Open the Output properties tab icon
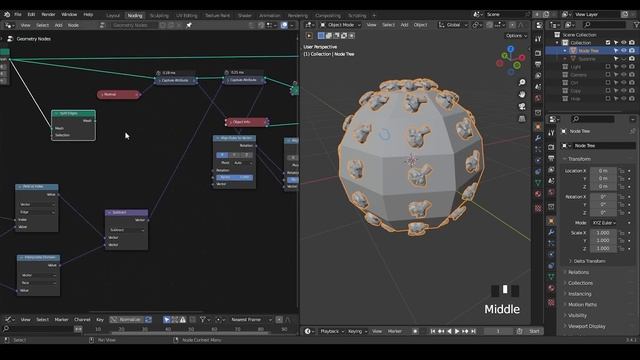640x360 pixels. click(x=551, y=158)
